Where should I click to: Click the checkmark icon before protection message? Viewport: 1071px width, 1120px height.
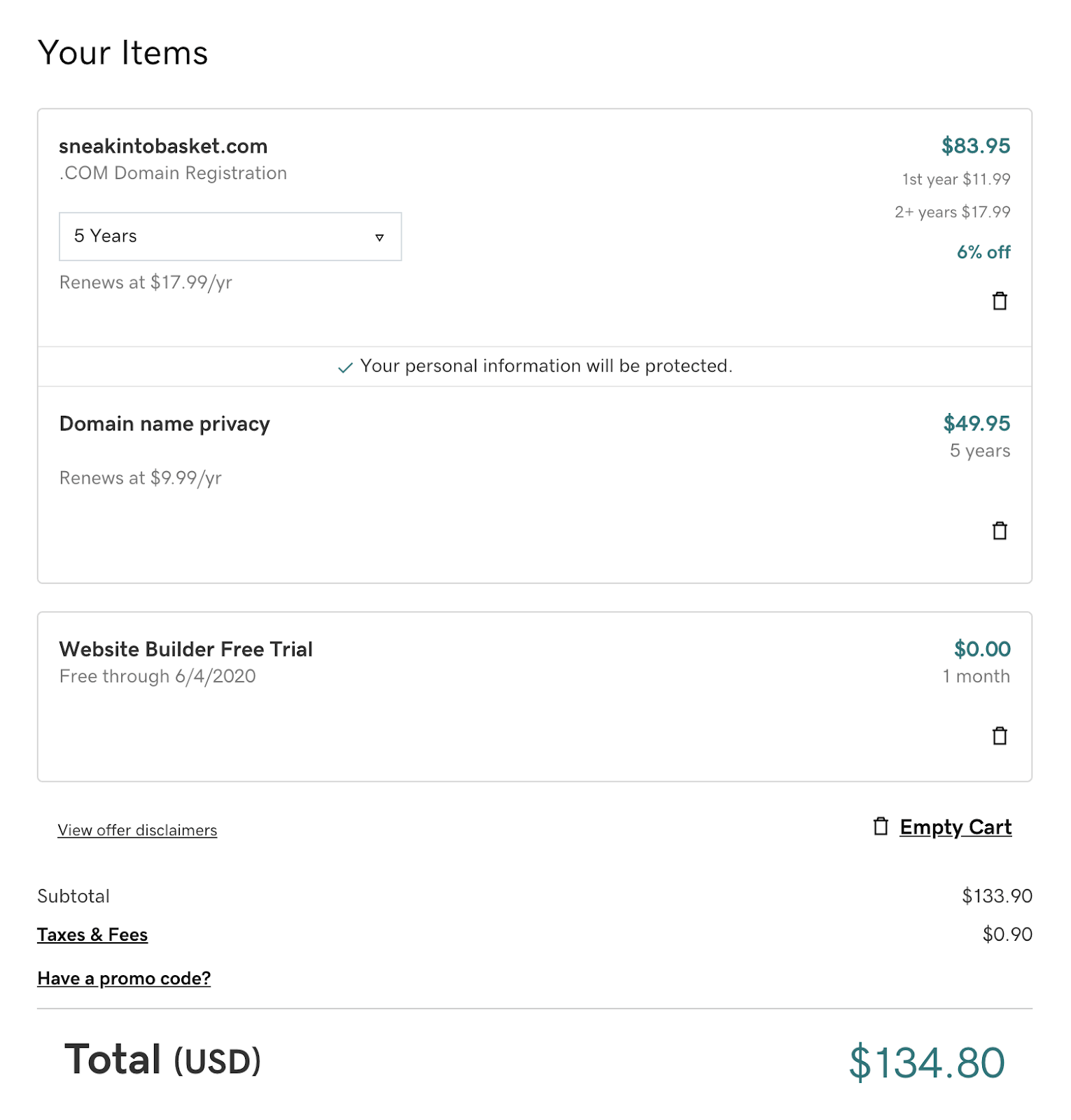(345, 367)
